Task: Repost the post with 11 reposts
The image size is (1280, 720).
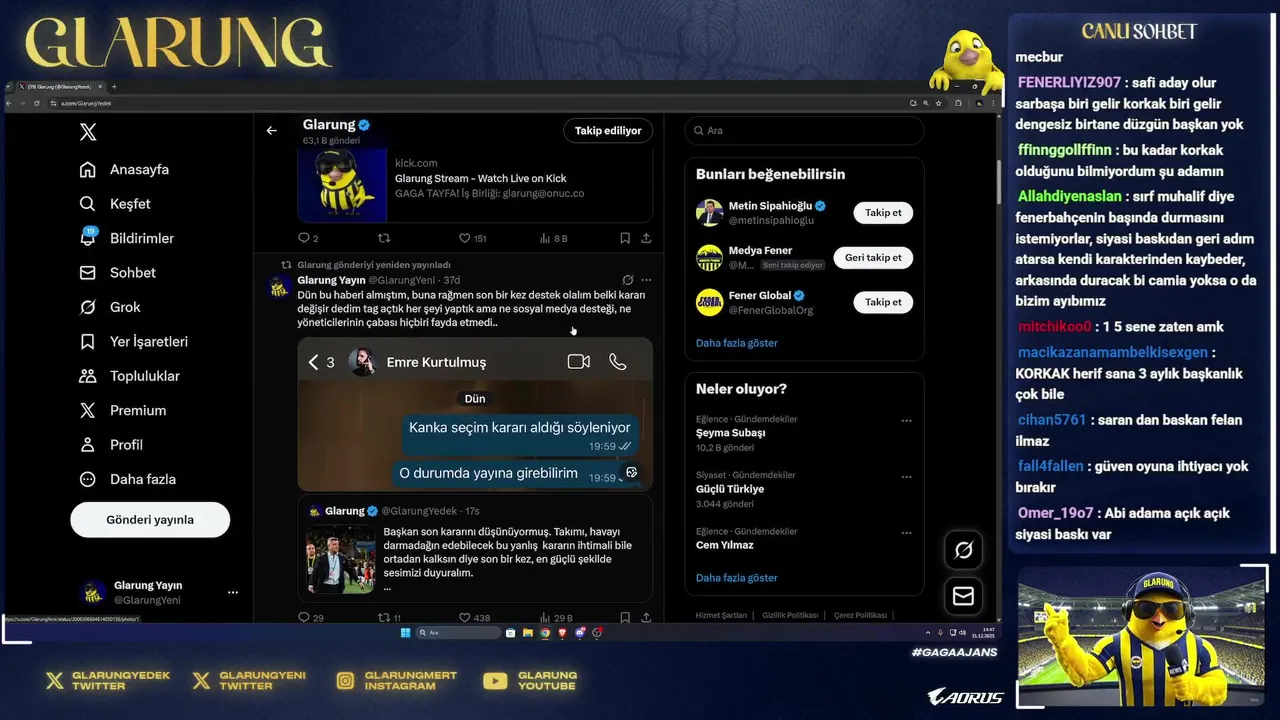Action: [389, 618]
